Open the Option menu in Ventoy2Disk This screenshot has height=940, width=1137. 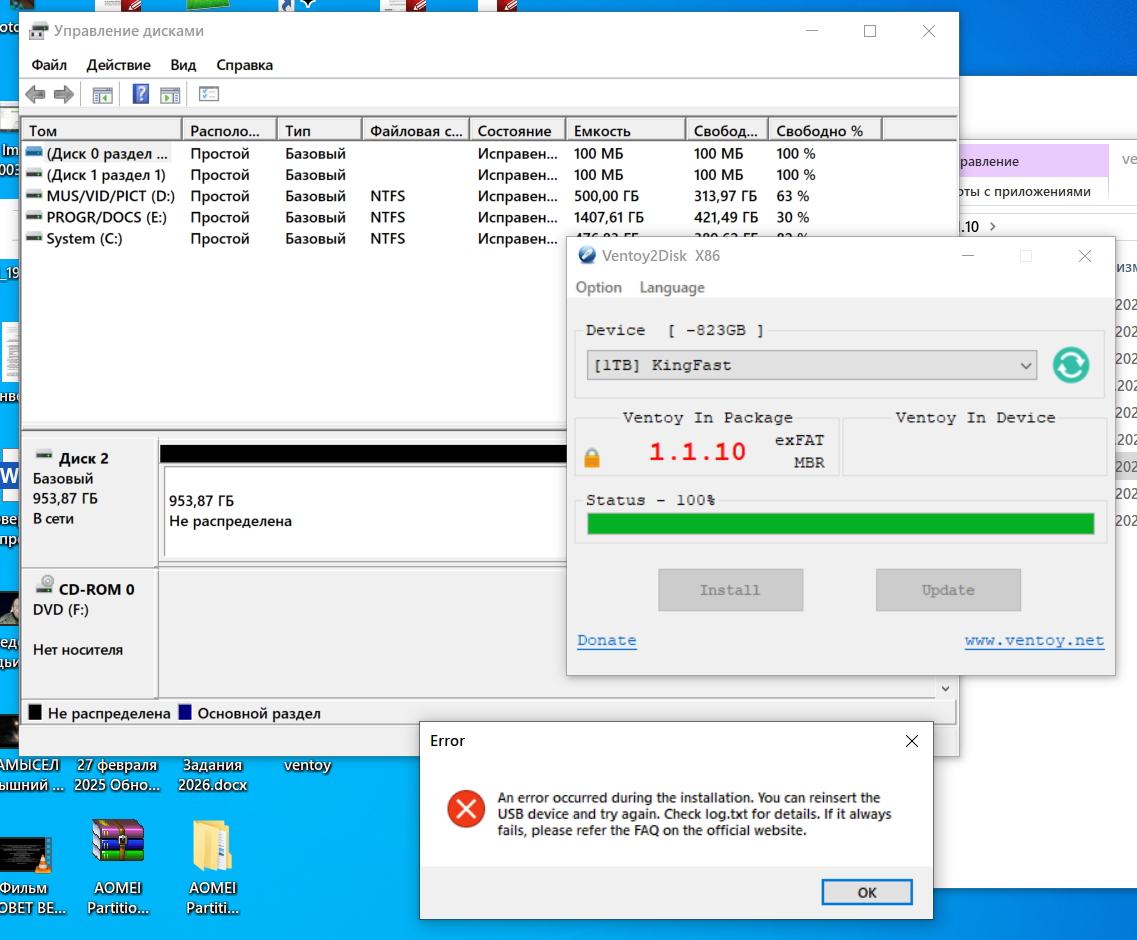click(x=598, y=287)
